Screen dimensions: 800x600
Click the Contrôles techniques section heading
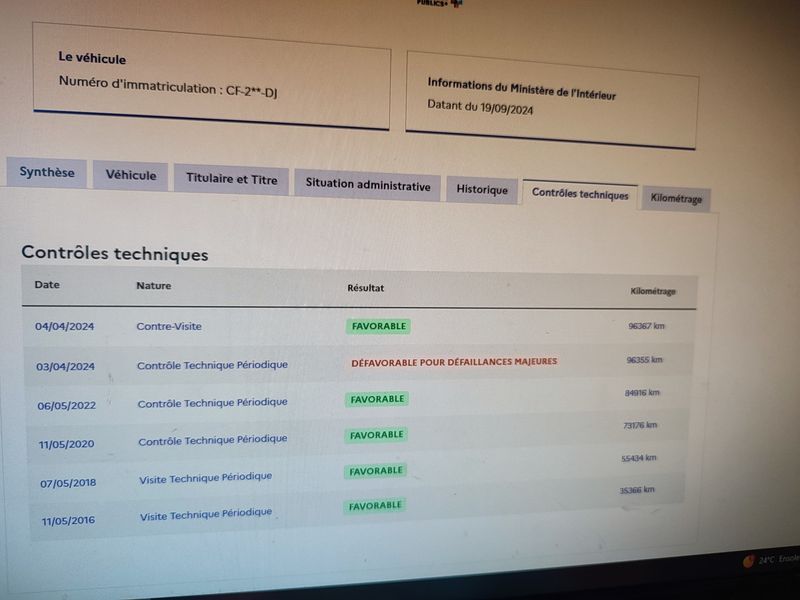[115, 254]
